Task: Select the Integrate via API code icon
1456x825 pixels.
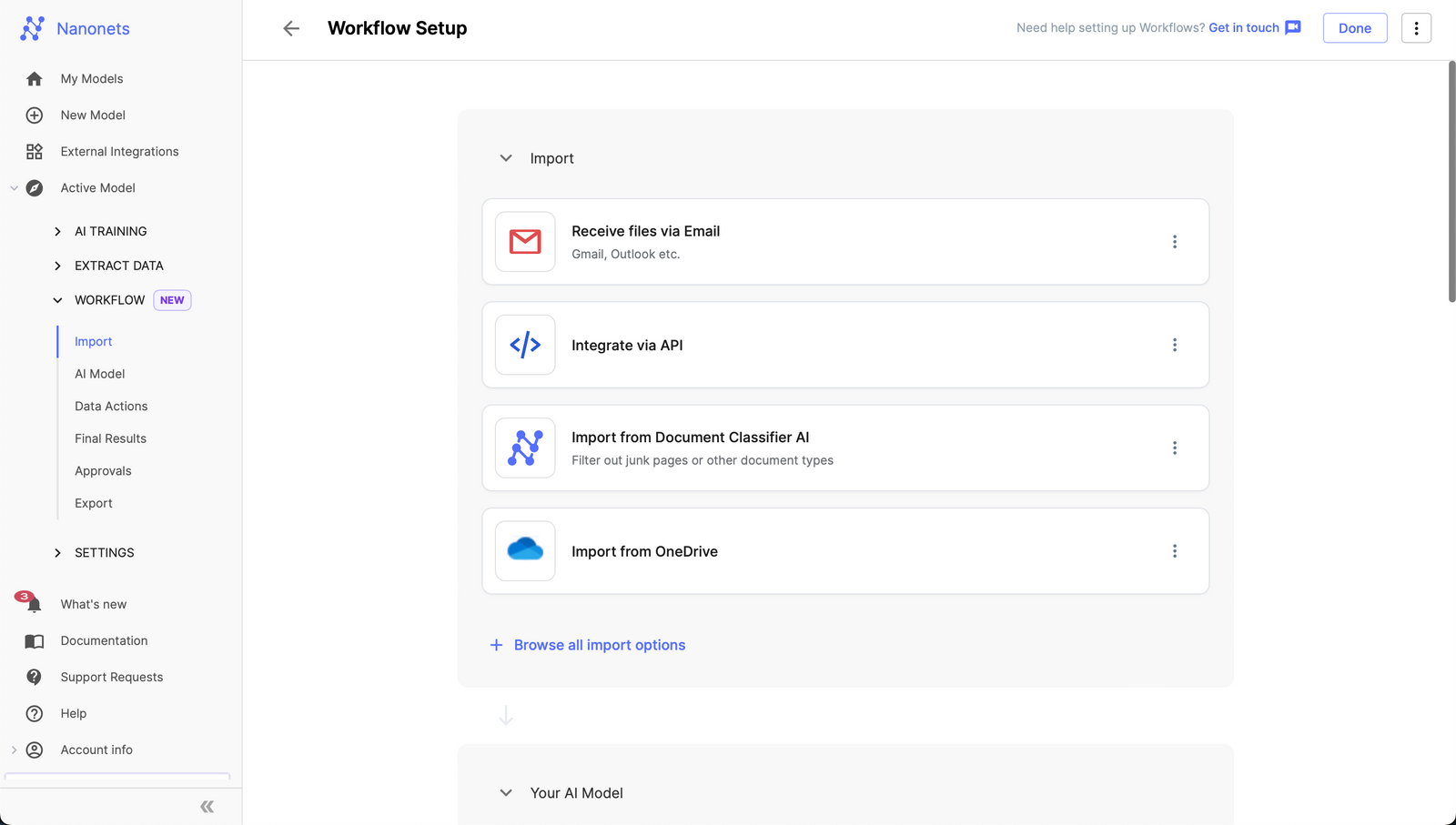Action: coord(524,345)
